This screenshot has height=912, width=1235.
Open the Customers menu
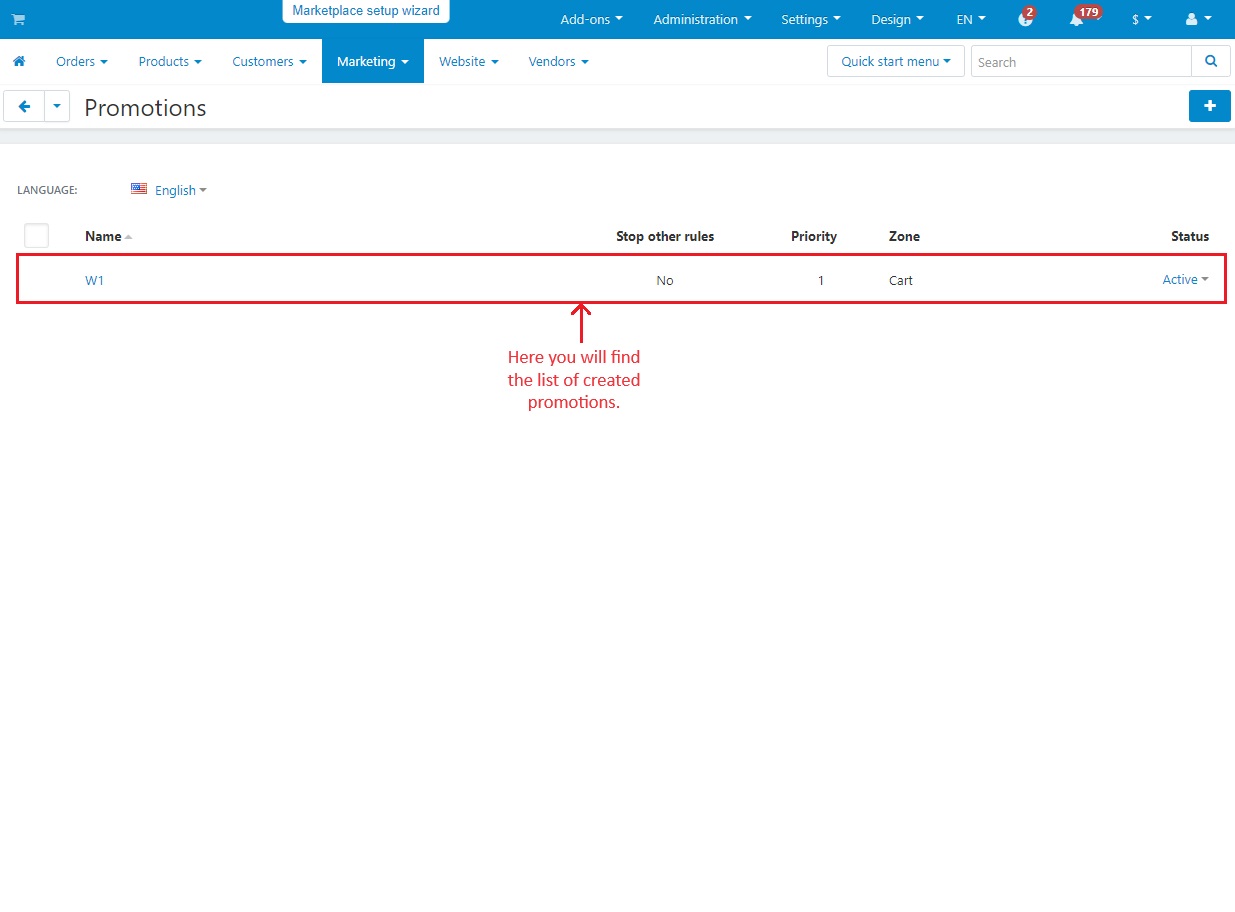coord(269,61)
